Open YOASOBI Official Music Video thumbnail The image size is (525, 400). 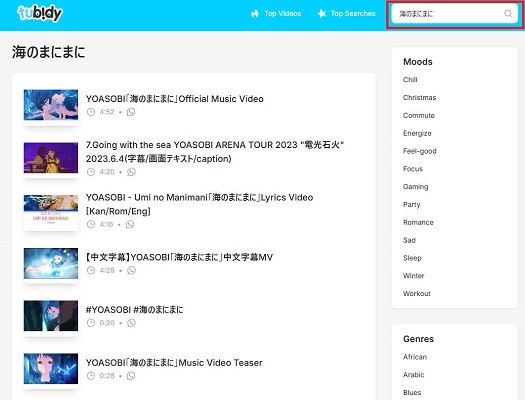pyautogui.click(x=51, y=105)
